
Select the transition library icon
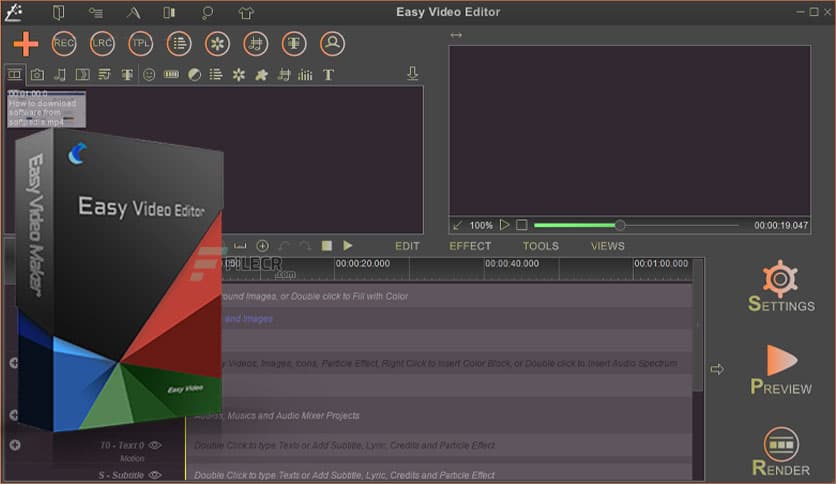(83, 75)
